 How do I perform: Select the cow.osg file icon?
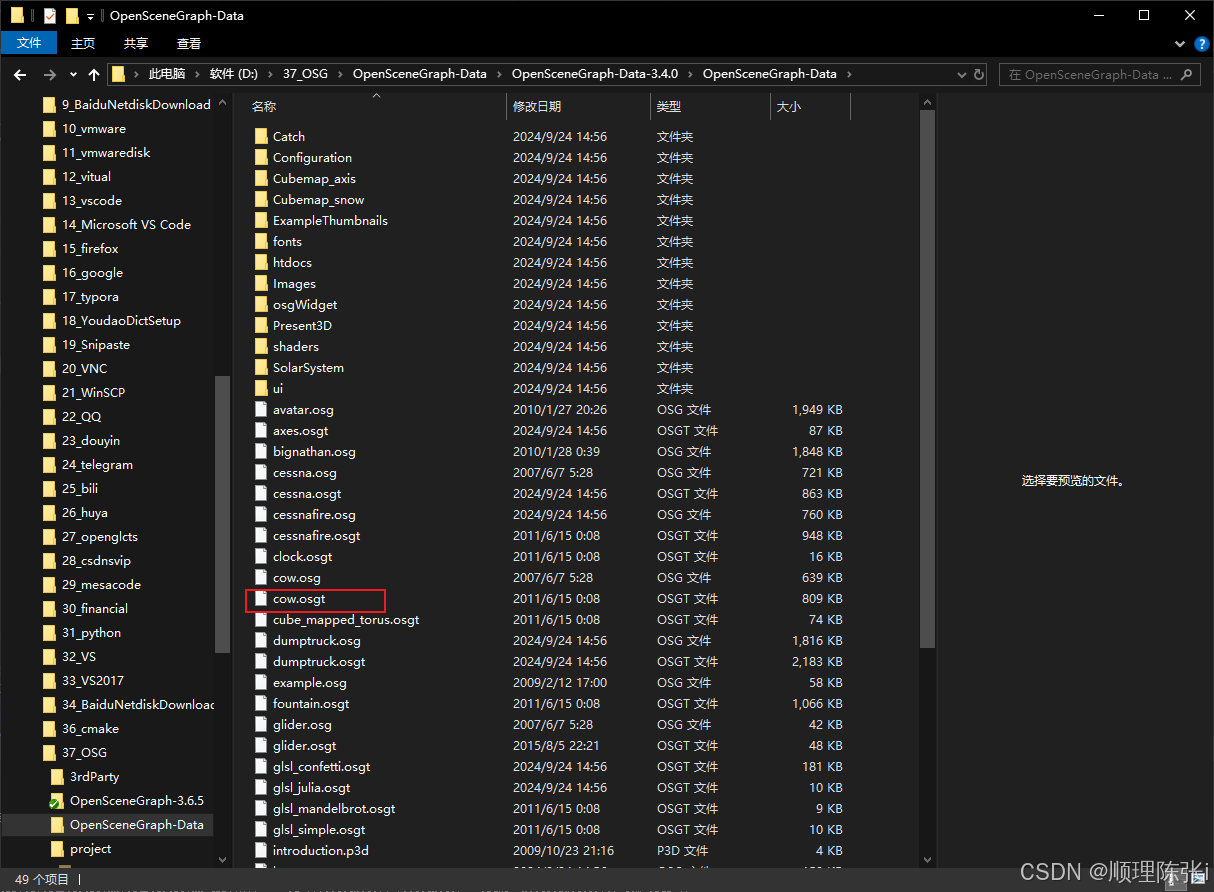tap(262, 577)
